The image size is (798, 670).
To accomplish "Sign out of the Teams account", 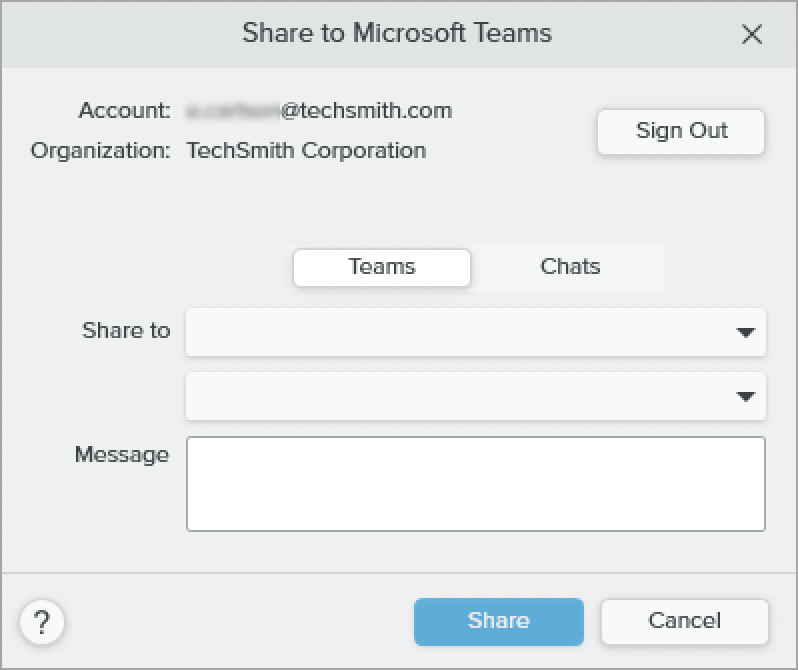I will [681, 131].
